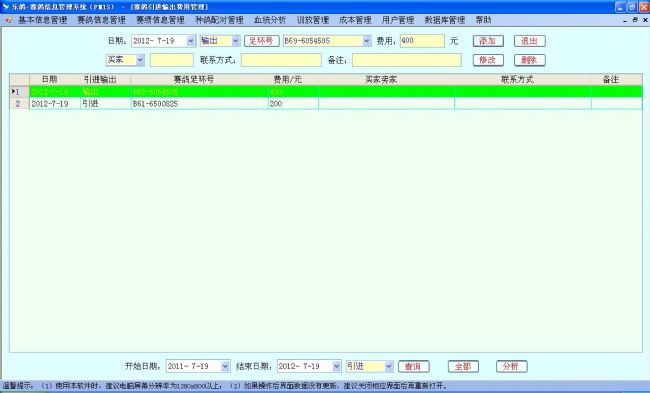Open the ring number dropdown B69-6054505
Image resolution: width=650 pixels, height=393 pixels.
(366, 41)
